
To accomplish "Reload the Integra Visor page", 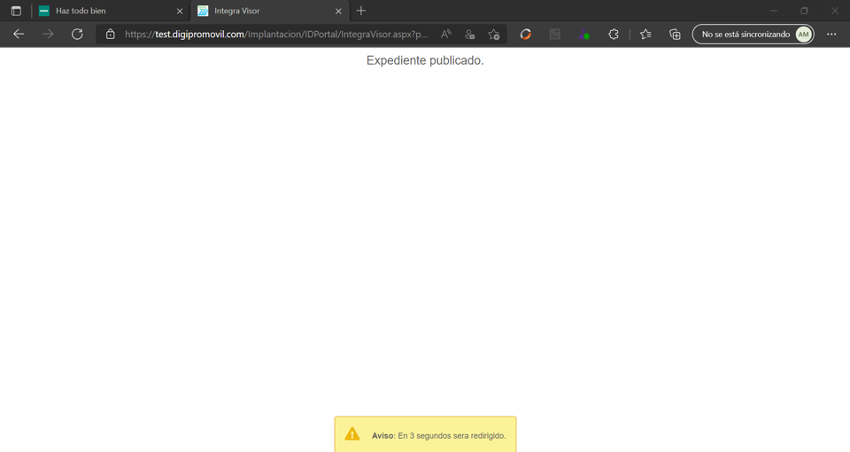I will 77,34.
